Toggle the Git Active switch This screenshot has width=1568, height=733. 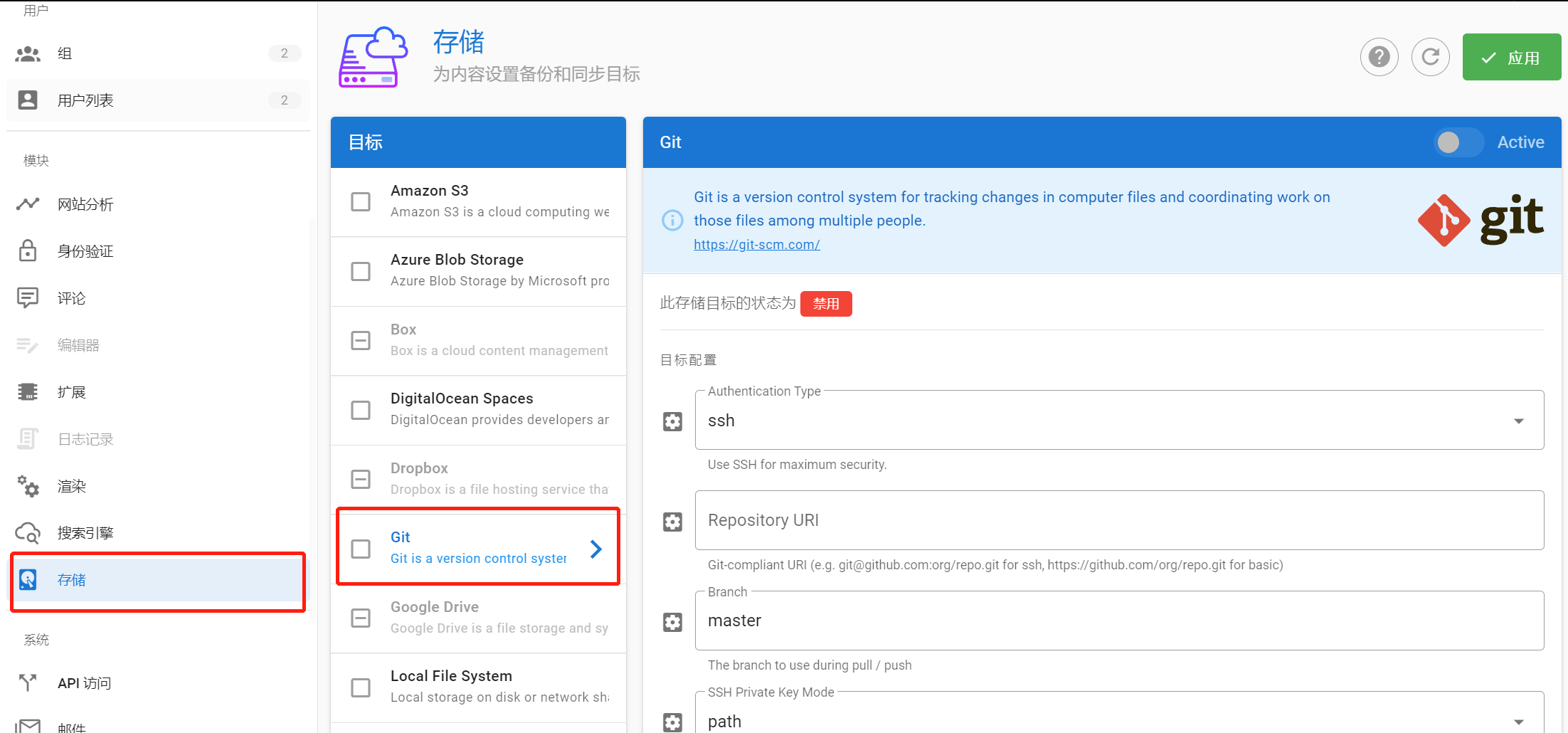1458,142
